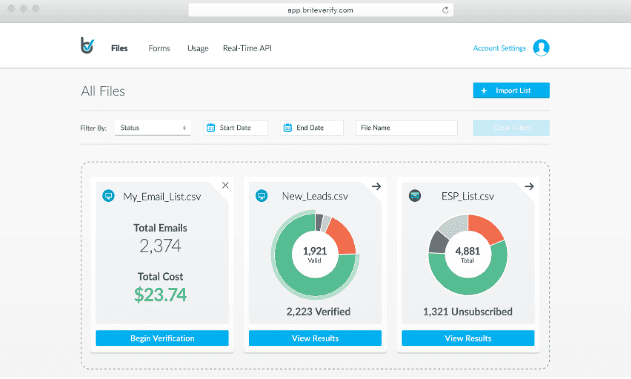
Task: Click the computer source icon beside New_Leads.csv
Action: point(262,196)
